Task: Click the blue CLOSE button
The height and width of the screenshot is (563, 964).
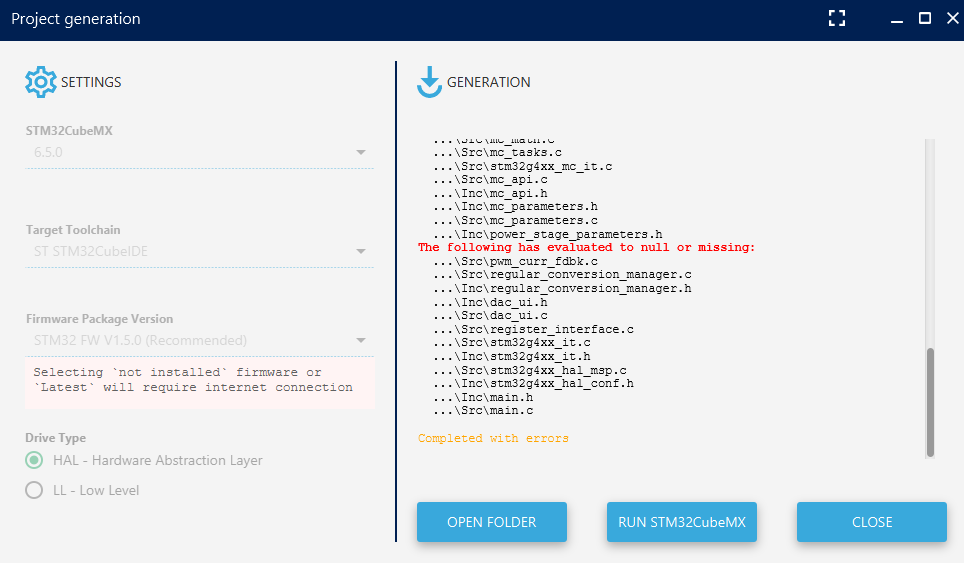Action: tap(872, 522)
